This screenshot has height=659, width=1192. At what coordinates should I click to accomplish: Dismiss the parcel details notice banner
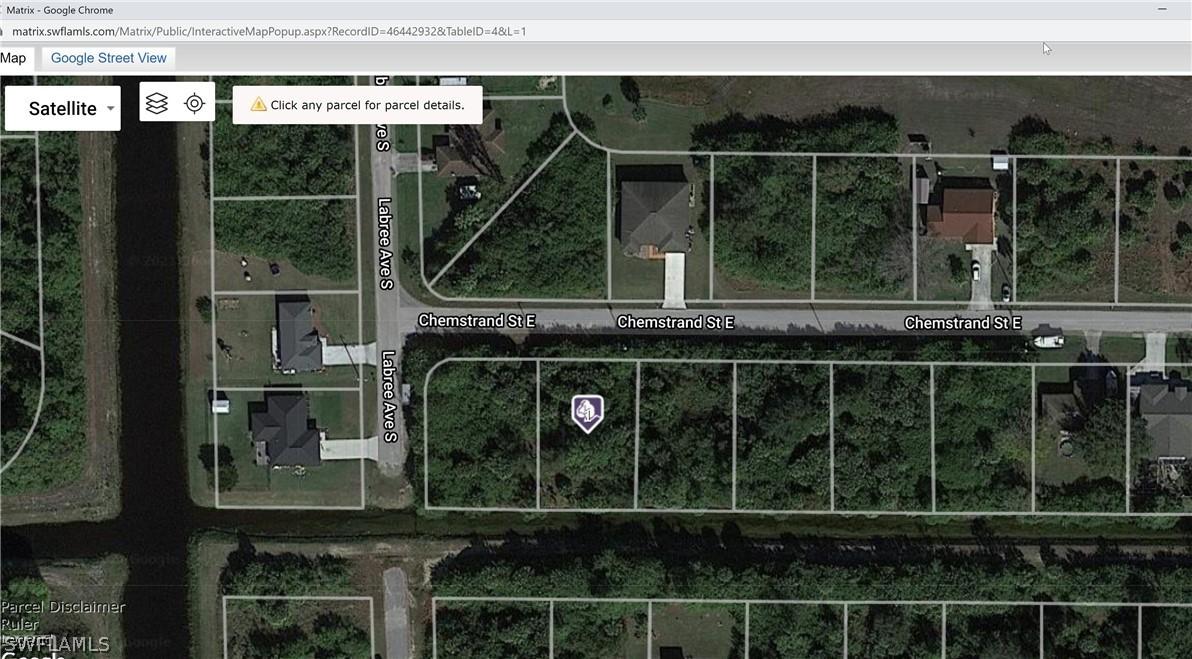[x=357, y=104]
